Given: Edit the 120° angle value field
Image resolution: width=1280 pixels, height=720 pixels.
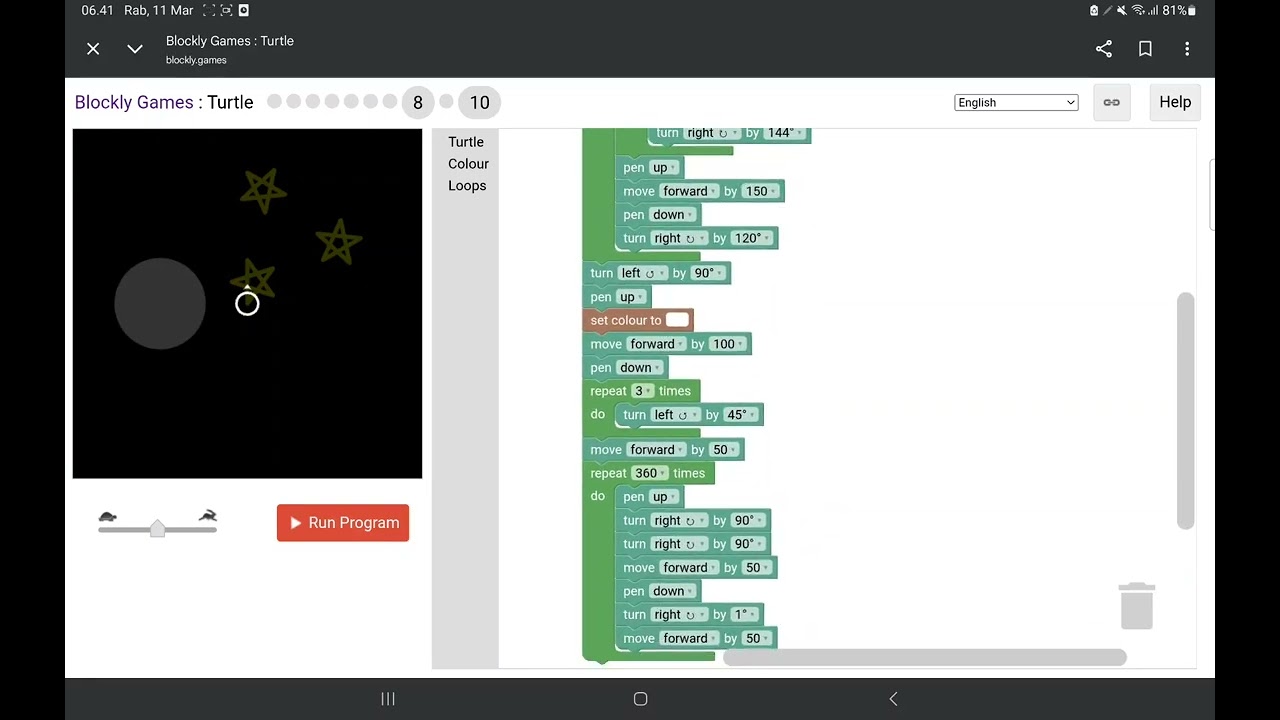Looking at the screenshot, I should pyautogui.click(x=751, y=238).
